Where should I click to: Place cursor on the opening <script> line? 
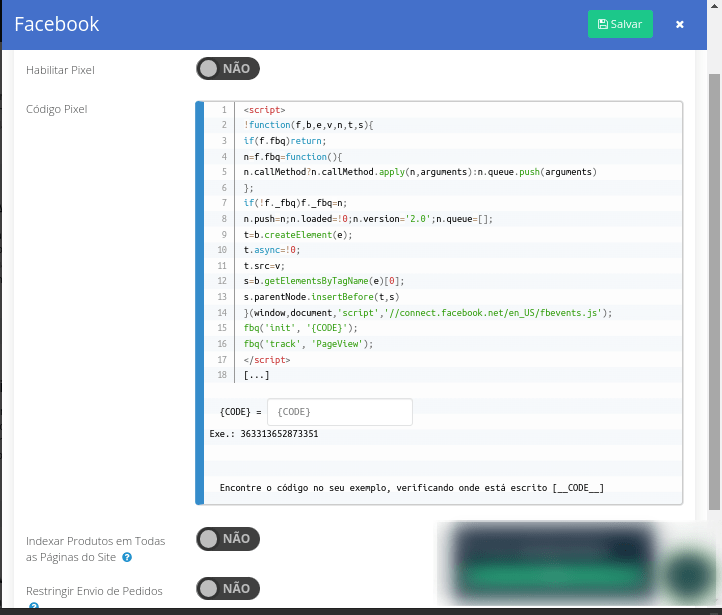[264, 109]
